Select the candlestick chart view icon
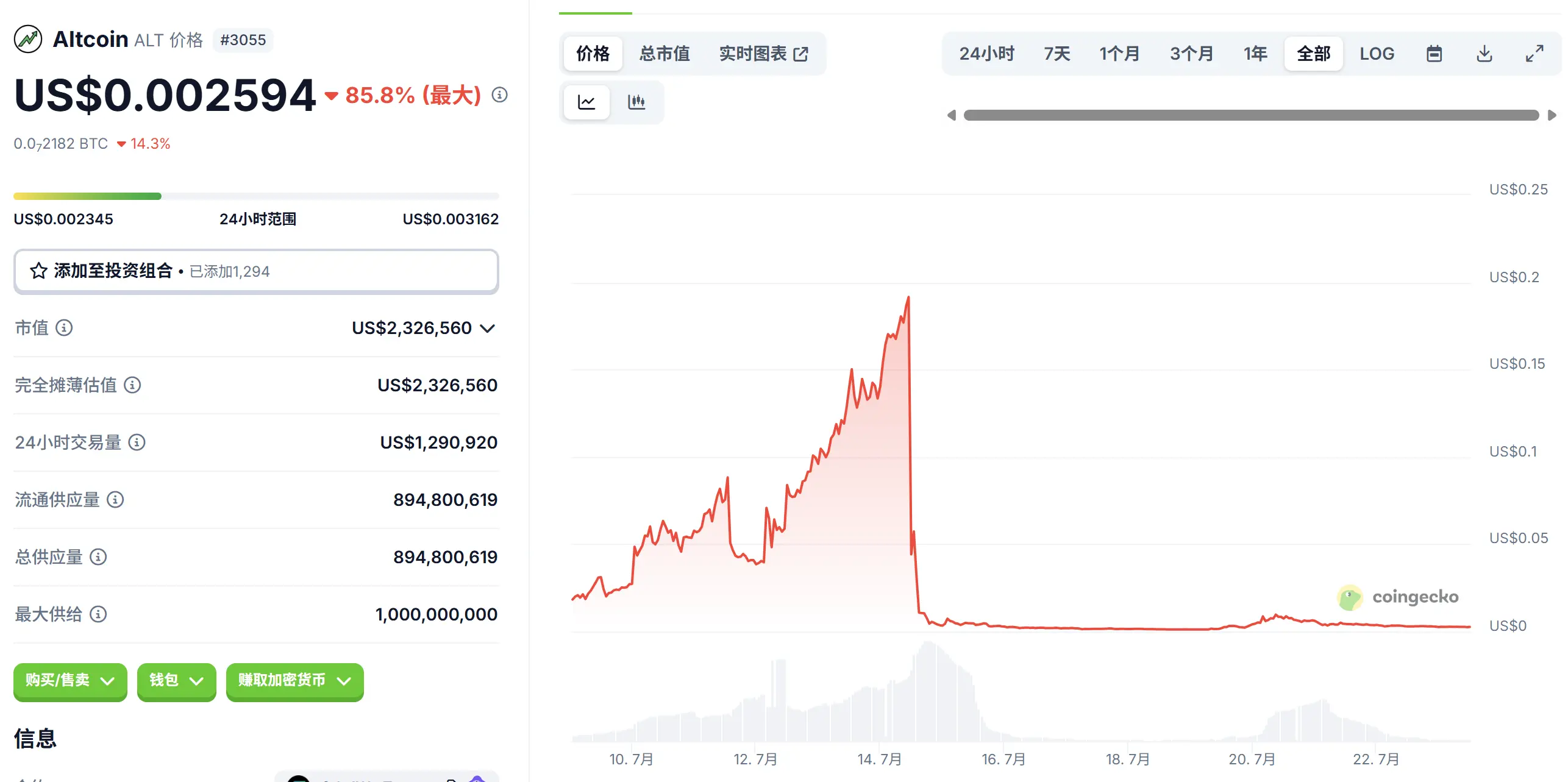The height and width of the screenshot is (782, 1568). [636, 102]
